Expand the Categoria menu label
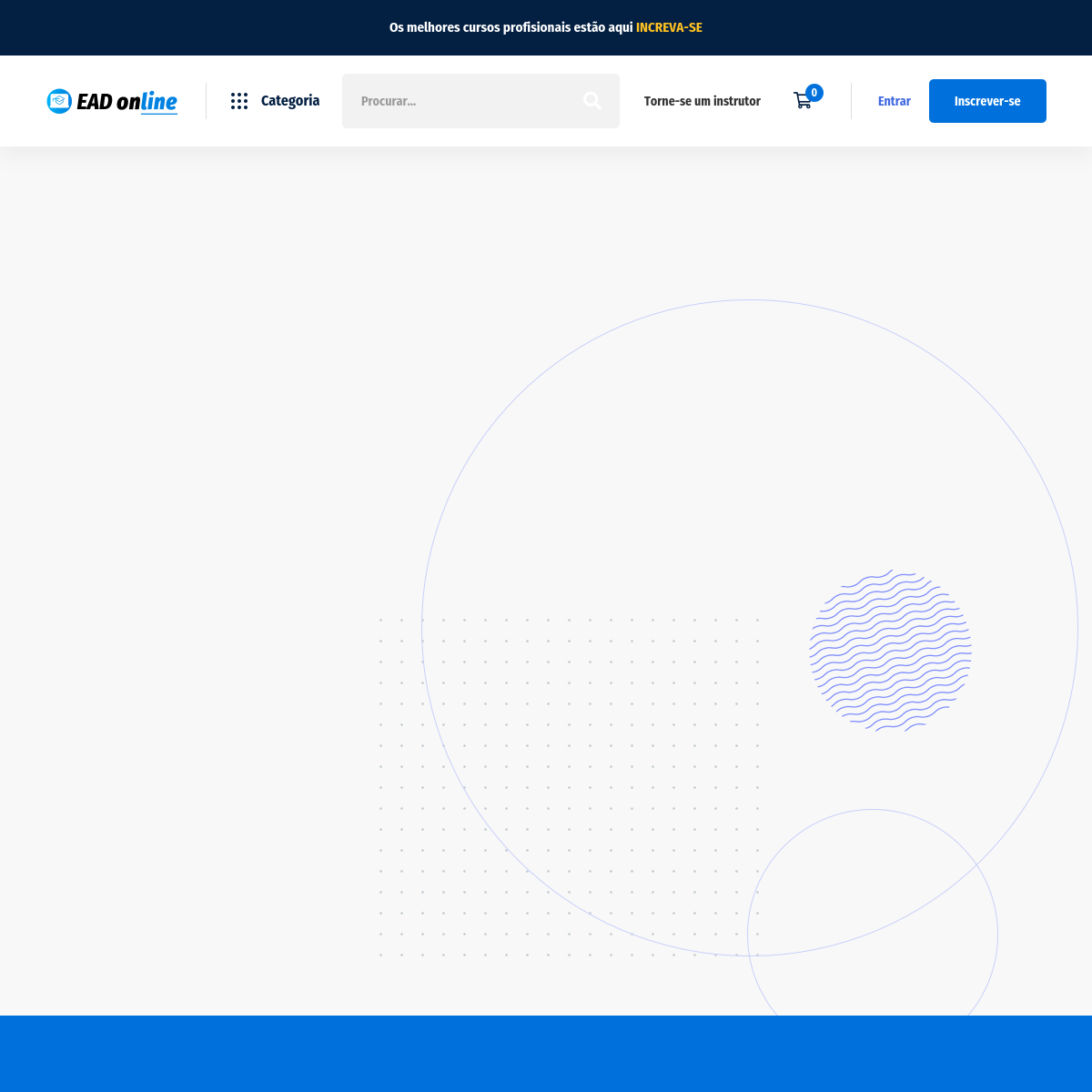 (x=289, y=101)
